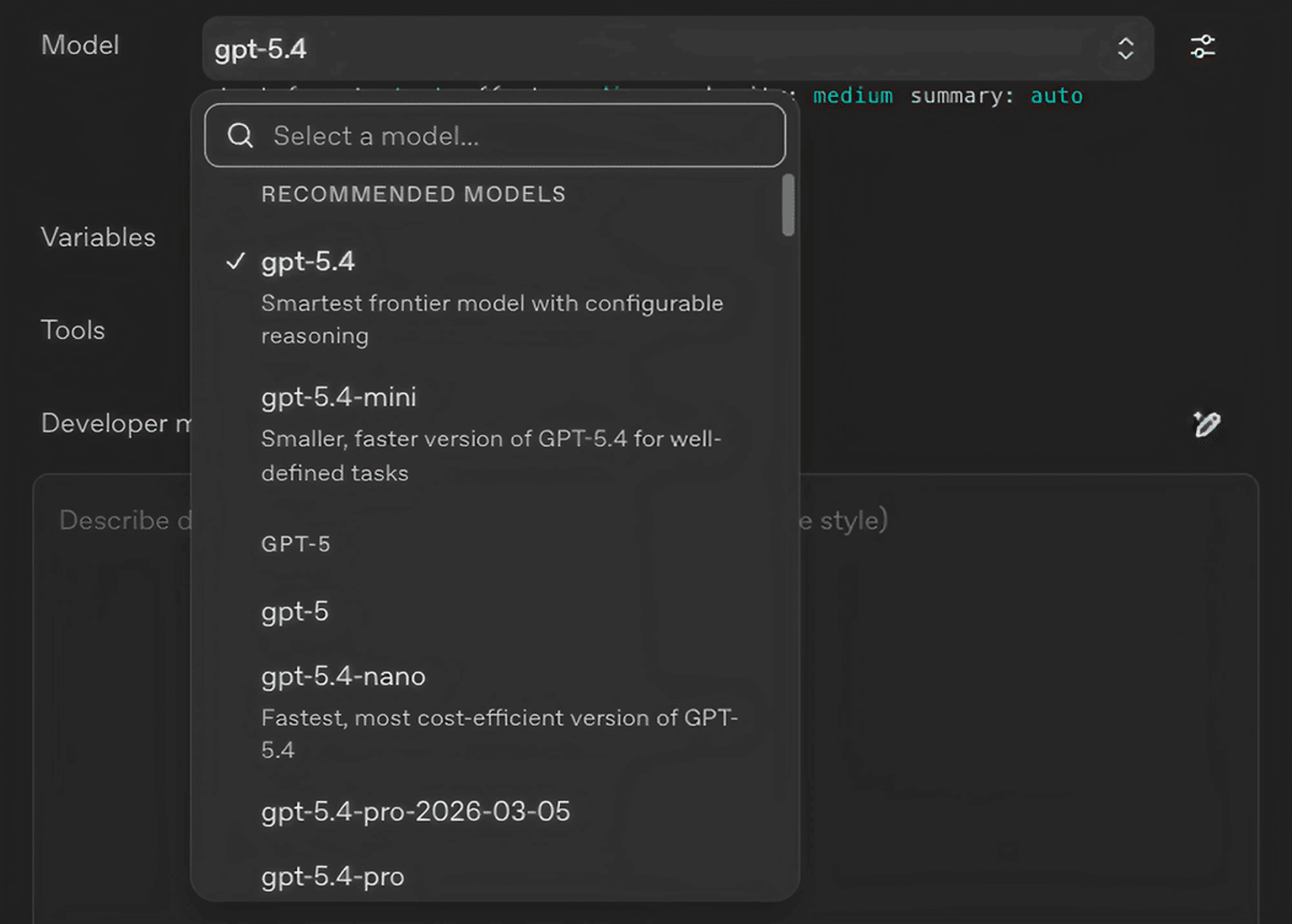This screenshot has width=1292, height=924.
Task: Open the Variables section
Action: (x=99, y=238)
